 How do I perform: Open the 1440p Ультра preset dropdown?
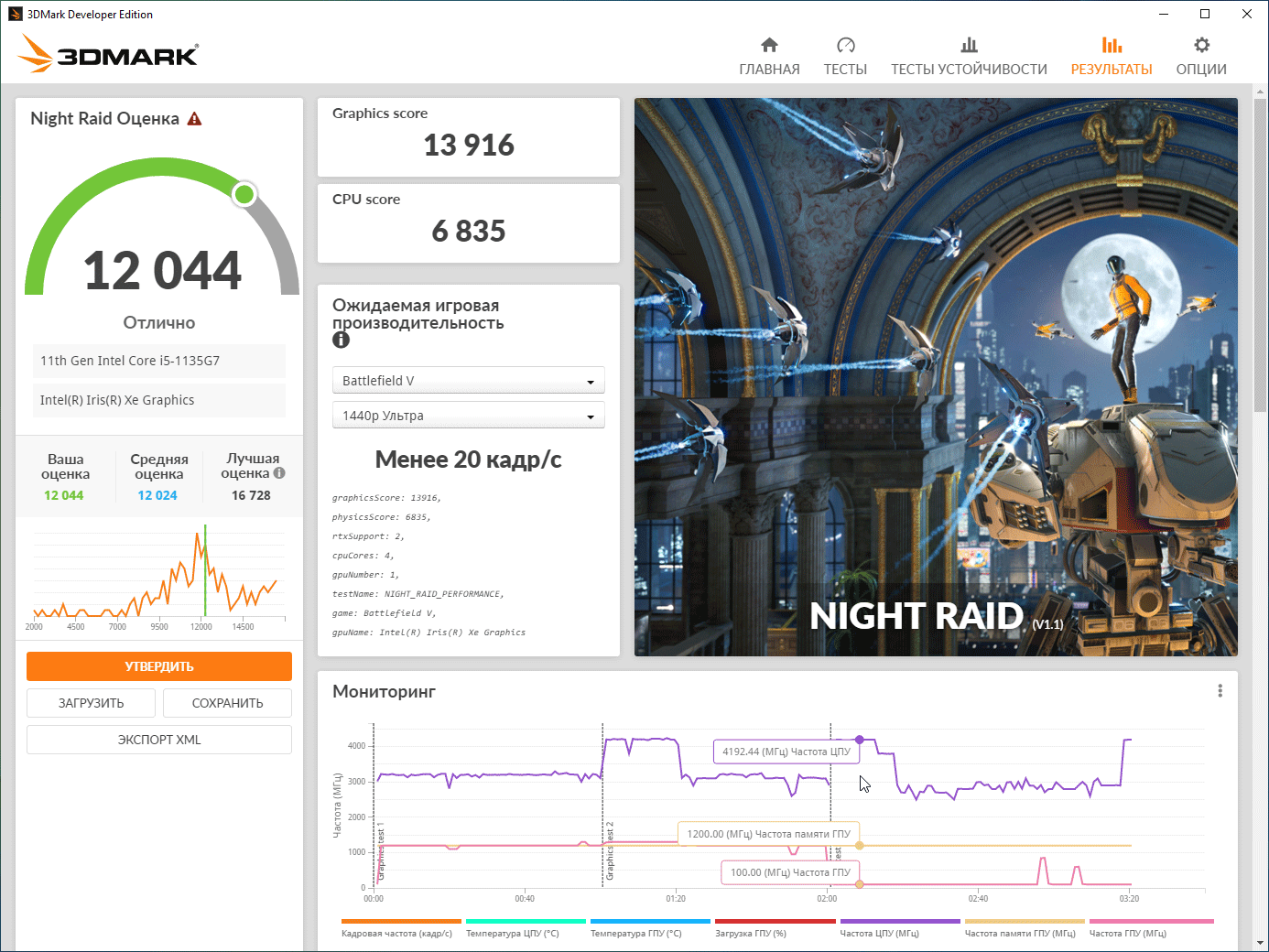tap(468, 416)
